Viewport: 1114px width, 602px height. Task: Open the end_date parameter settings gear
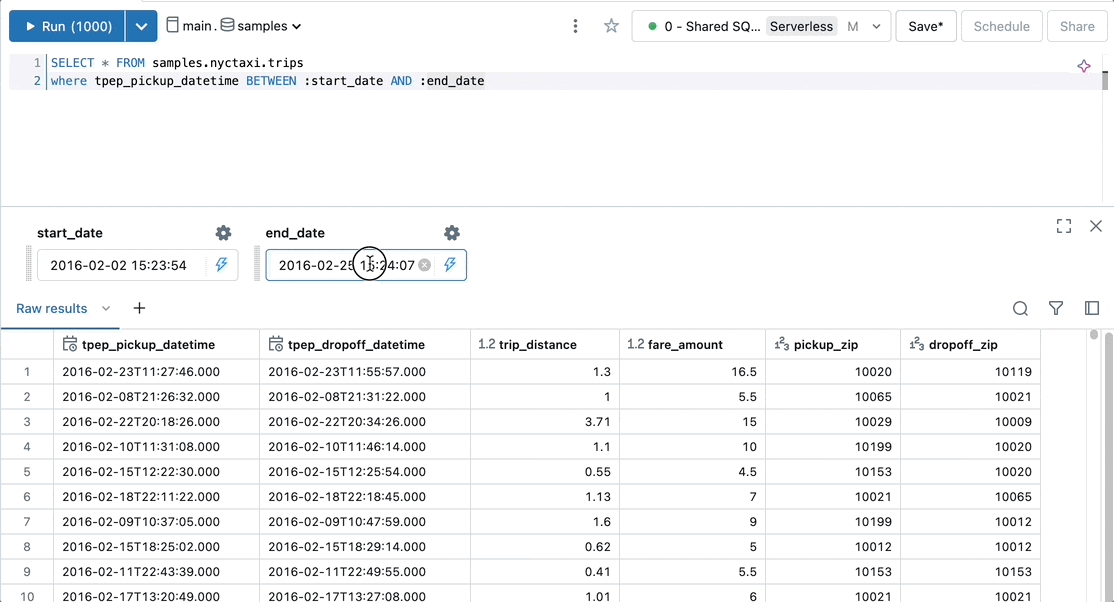452,233
